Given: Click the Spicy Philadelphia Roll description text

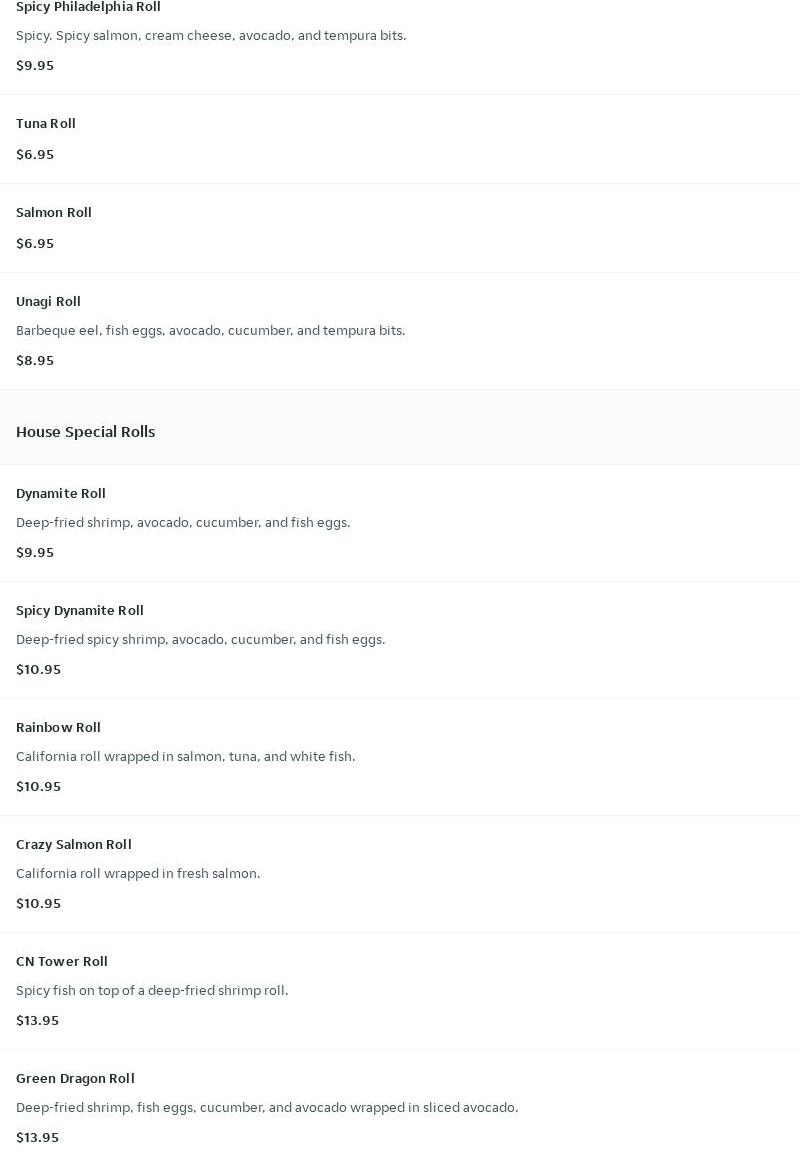Looking at the screenshot, I should click(211, 36).
